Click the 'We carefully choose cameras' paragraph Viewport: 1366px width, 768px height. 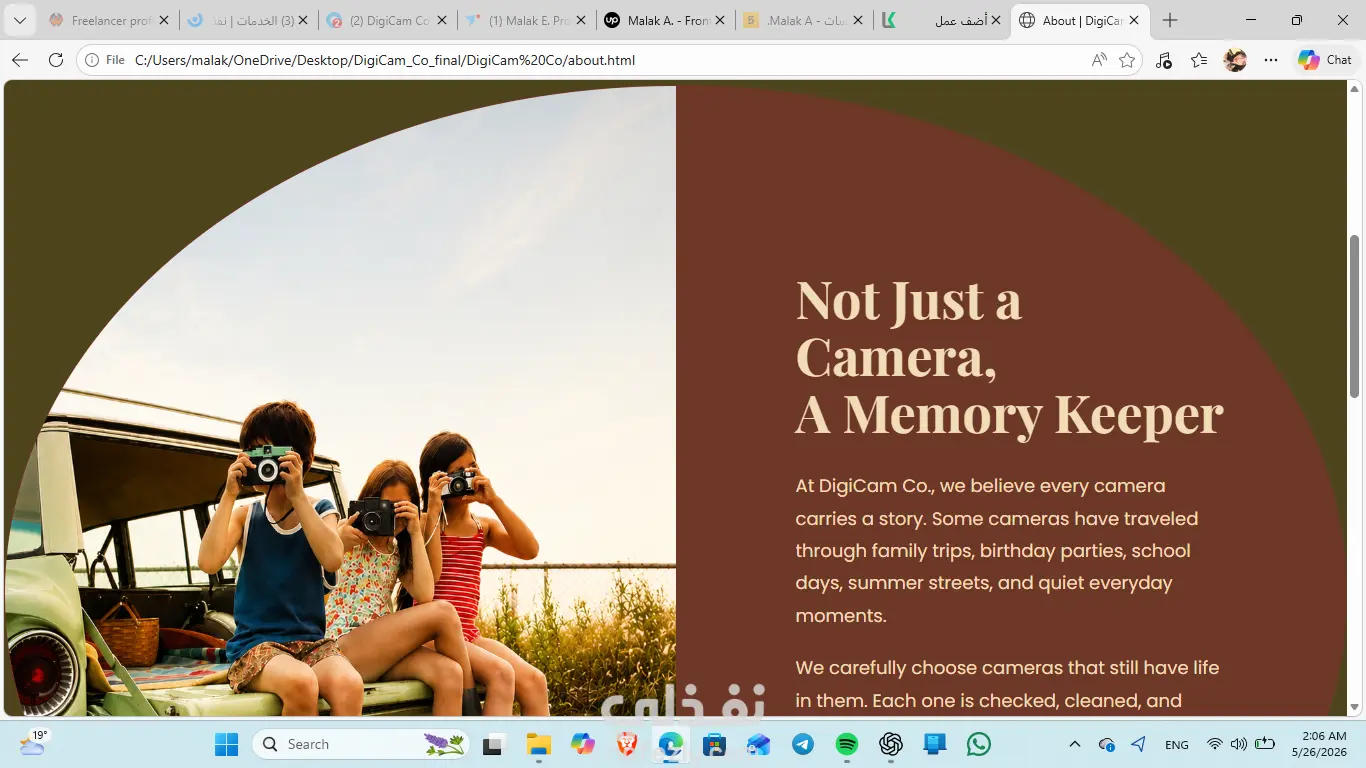pyautogui.click(x=1007, y=684)
